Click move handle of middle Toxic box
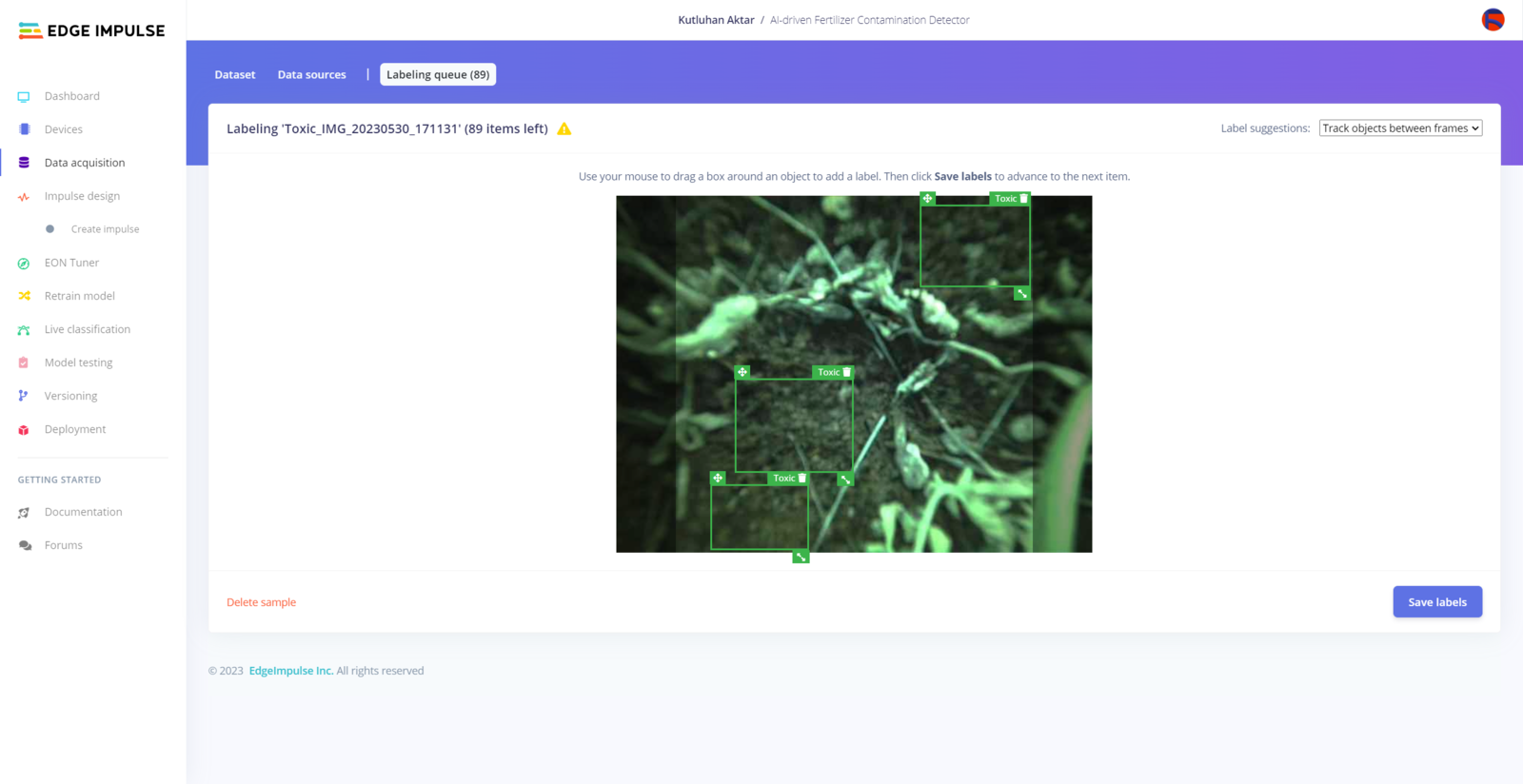 coord(742,372)
